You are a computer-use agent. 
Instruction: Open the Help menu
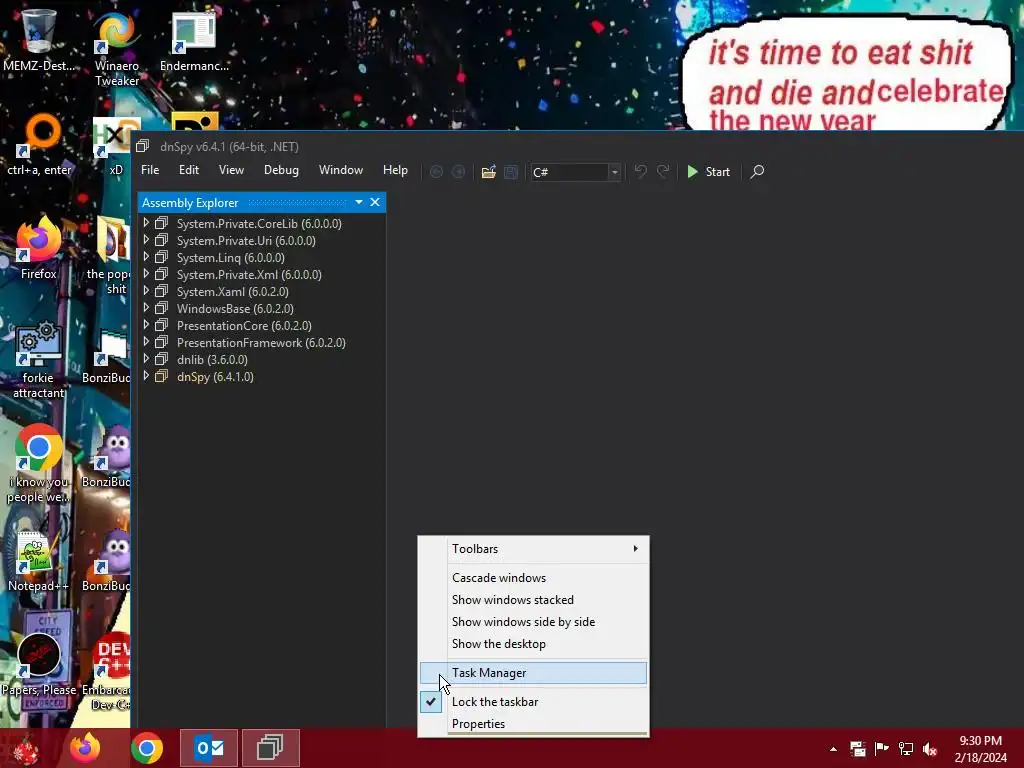(x=395, y=170)
